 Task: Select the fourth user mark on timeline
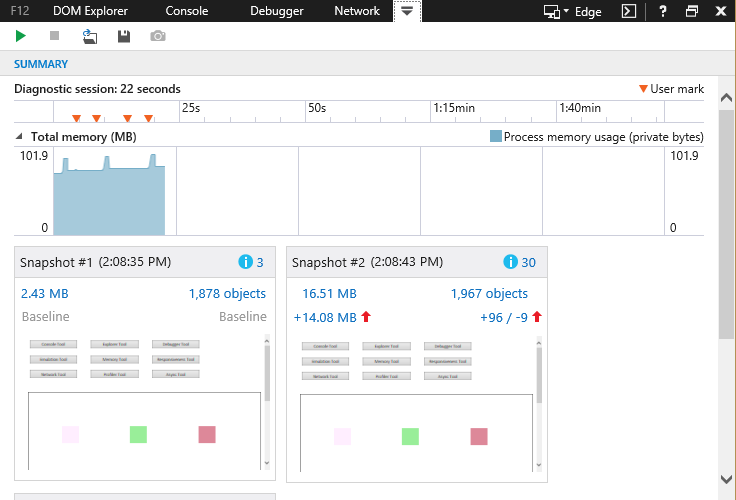coord(148,118)
